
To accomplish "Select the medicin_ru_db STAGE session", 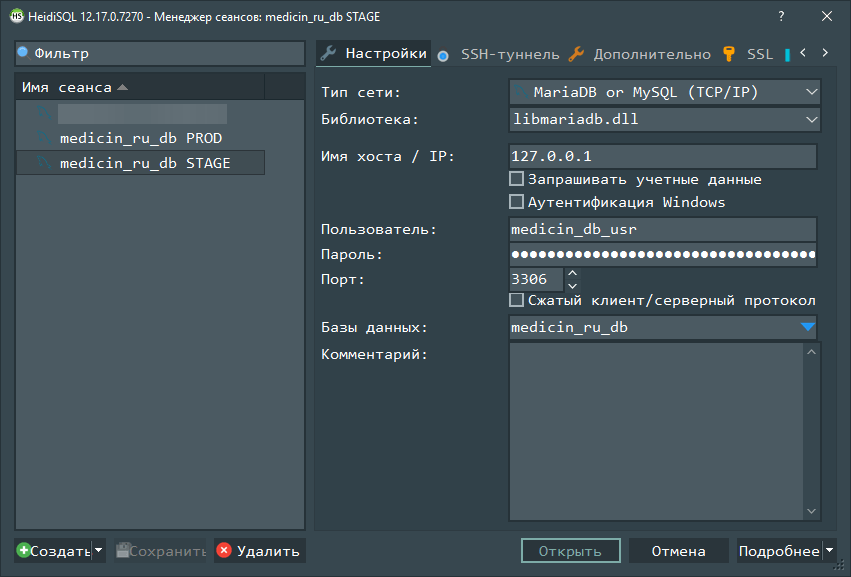I will [141, 163].
